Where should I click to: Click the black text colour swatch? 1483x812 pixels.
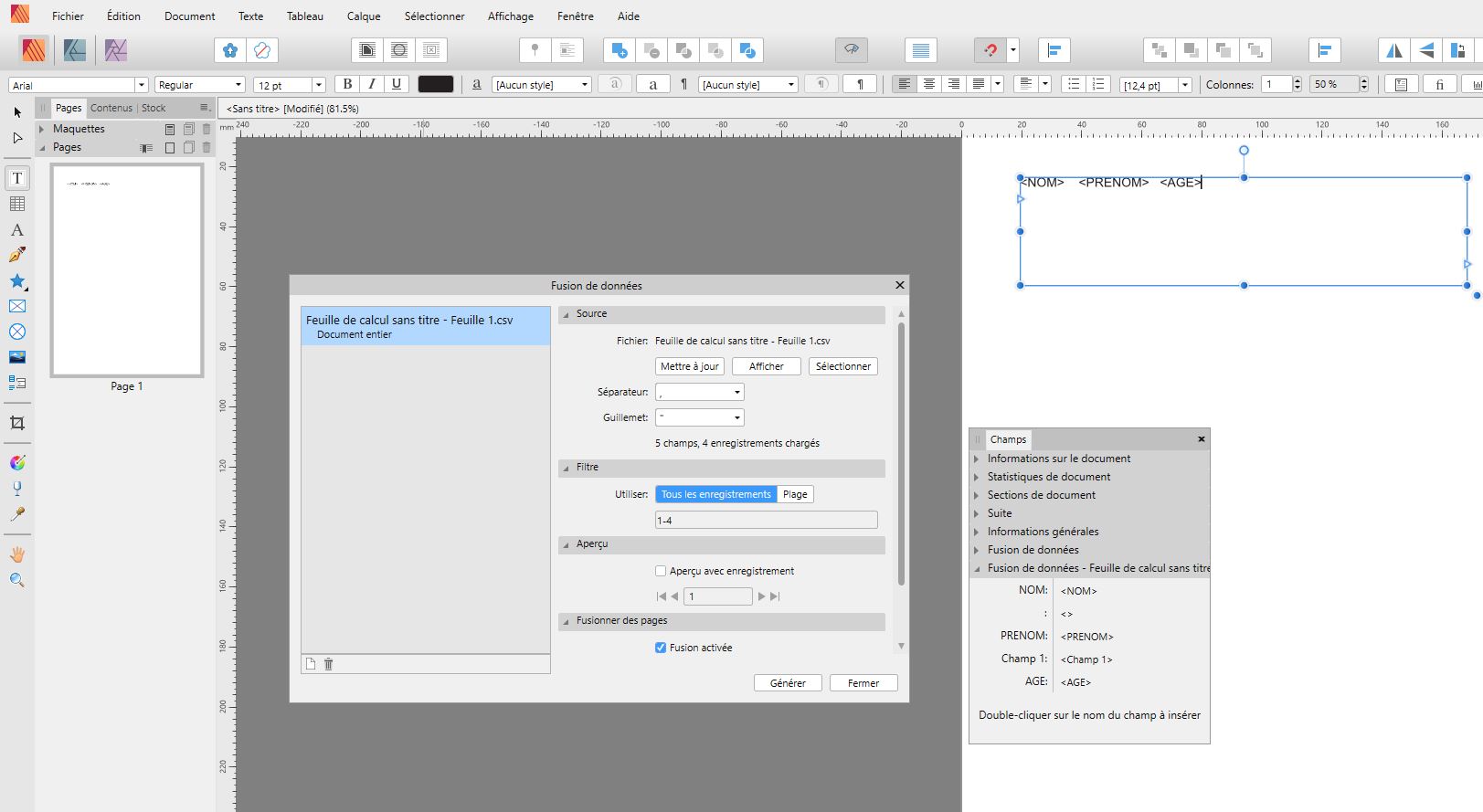point(436,84)
